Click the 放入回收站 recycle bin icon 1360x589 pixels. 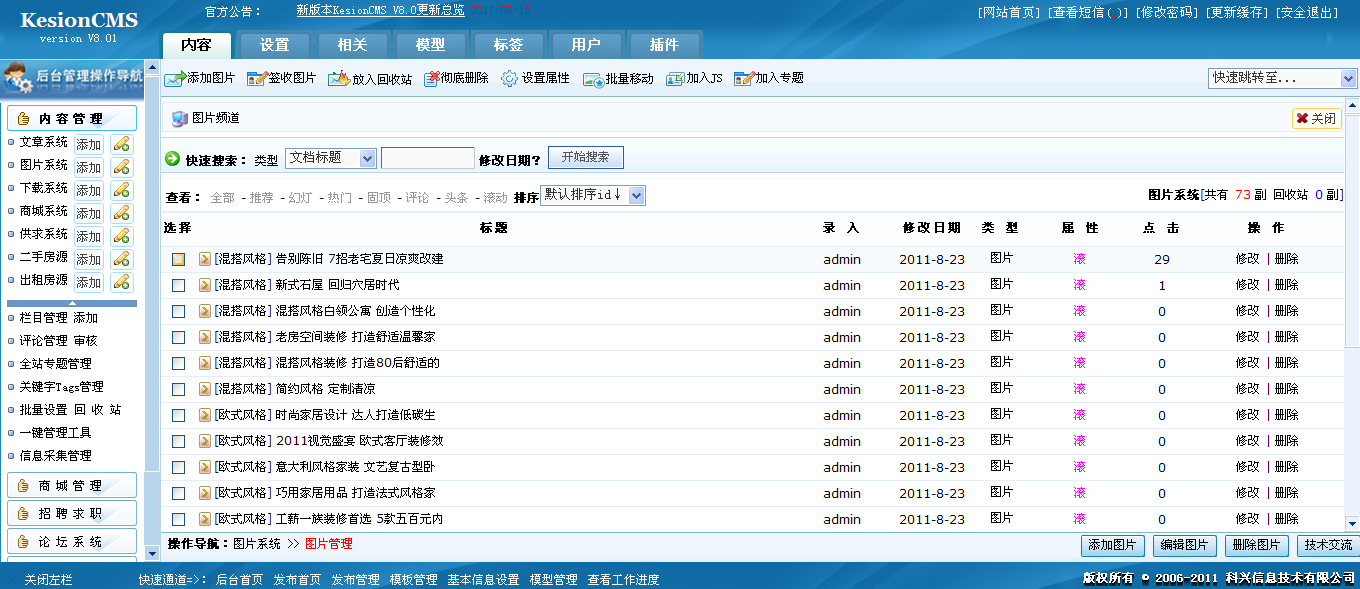coord(339,78)
